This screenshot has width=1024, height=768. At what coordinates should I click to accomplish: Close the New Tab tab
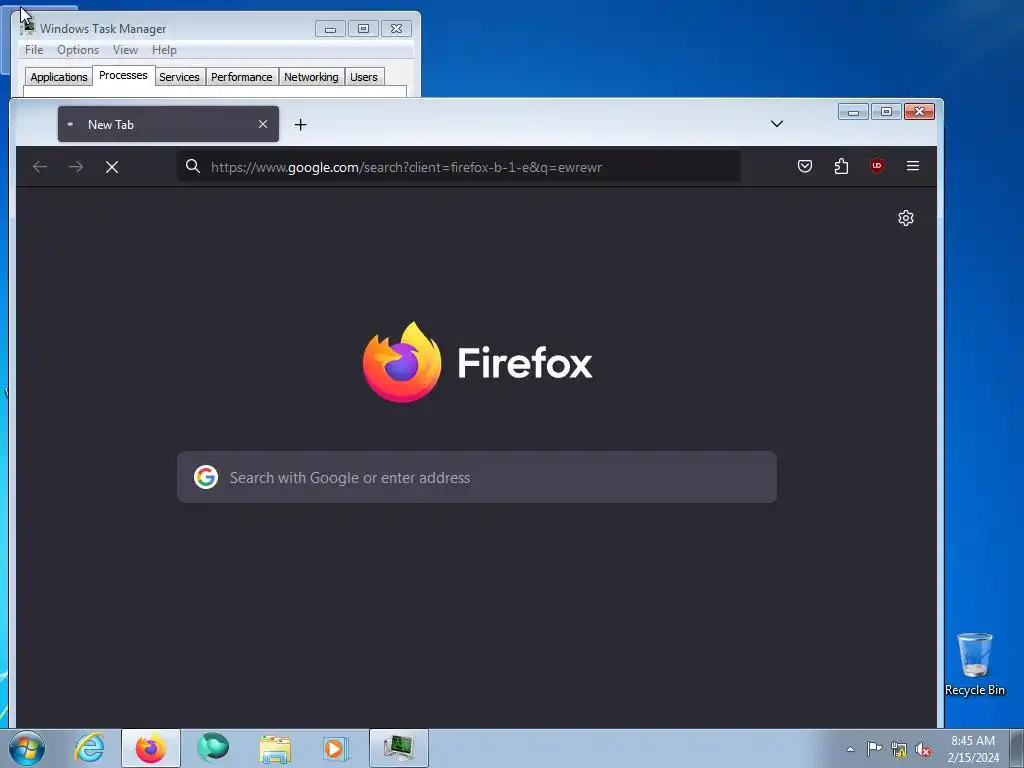point(263,124)
